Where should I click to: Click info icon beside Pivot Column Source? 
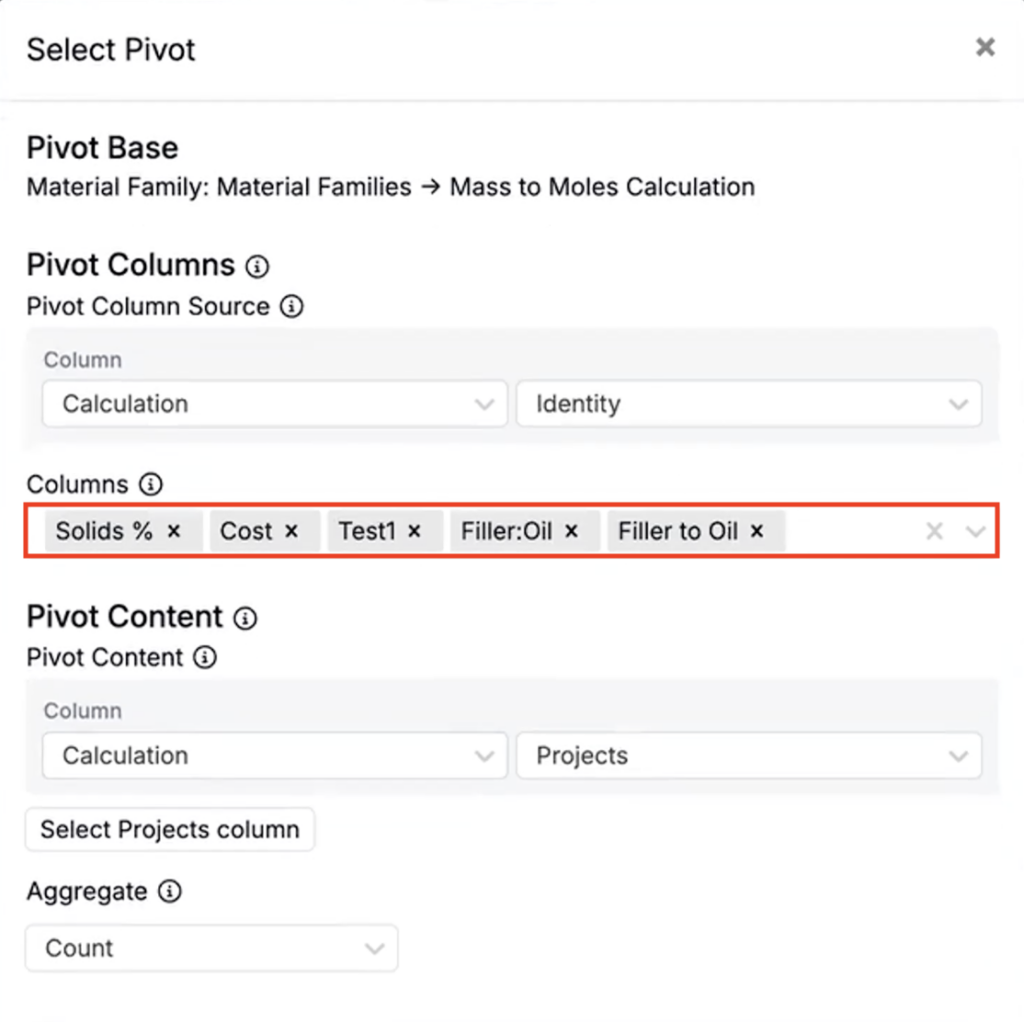tap(291, 307)
